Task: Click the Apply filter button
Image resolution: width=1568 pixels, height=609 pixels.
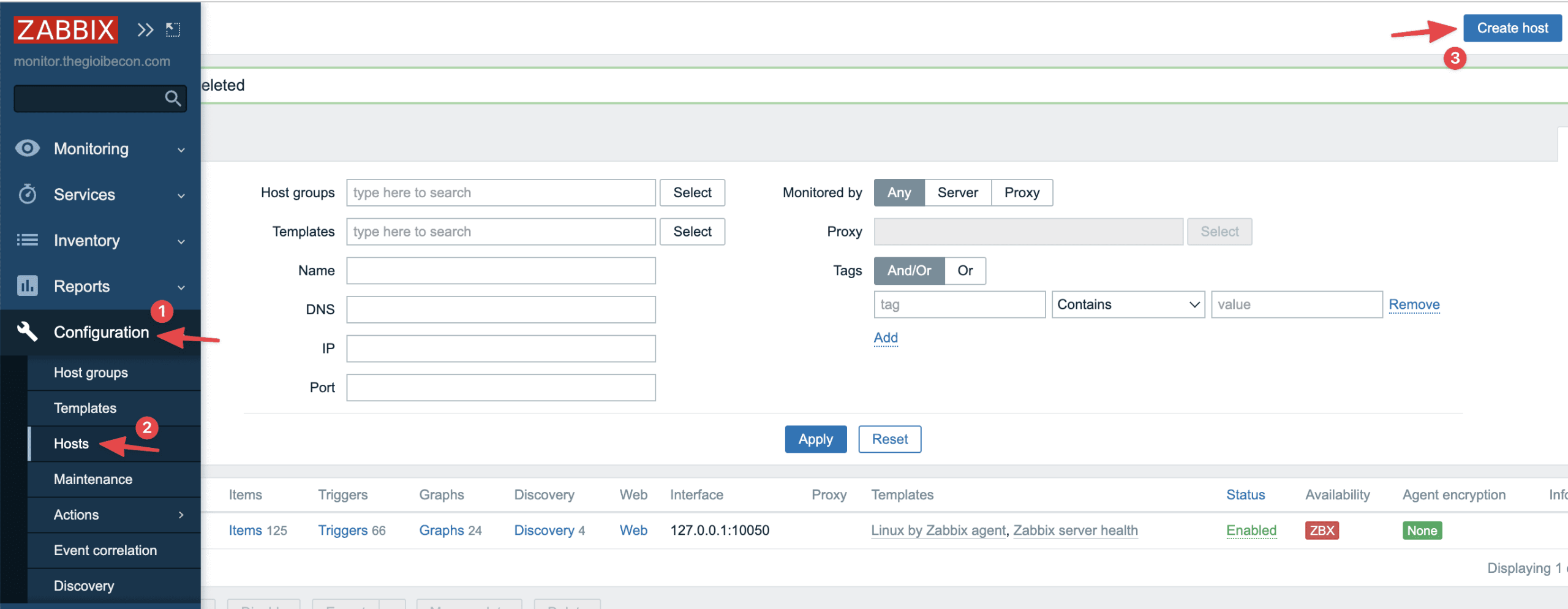Action: pyautogui.click(x=815, y=439)
